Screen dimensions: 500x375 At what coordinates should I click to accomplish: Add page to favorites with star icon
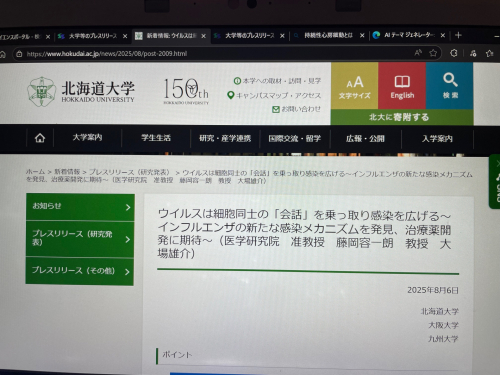tap(433, 53)
